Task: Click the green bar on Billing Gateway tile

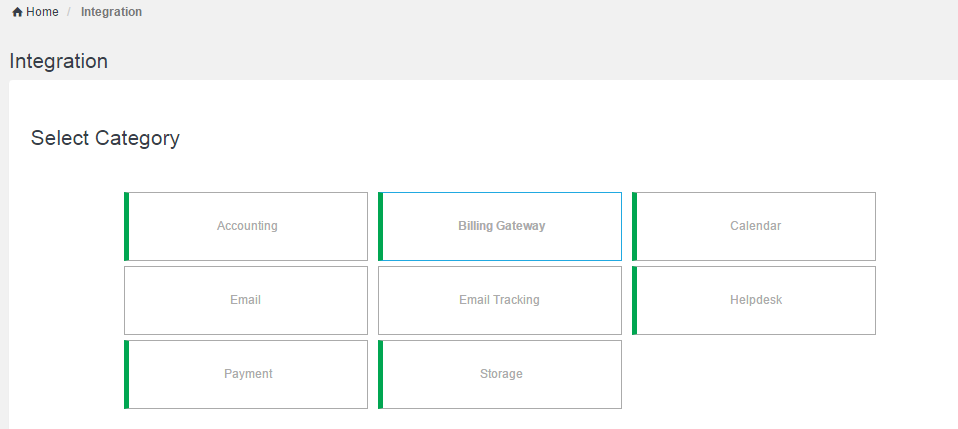Action: pyautogui.click(x=381, y=226)
